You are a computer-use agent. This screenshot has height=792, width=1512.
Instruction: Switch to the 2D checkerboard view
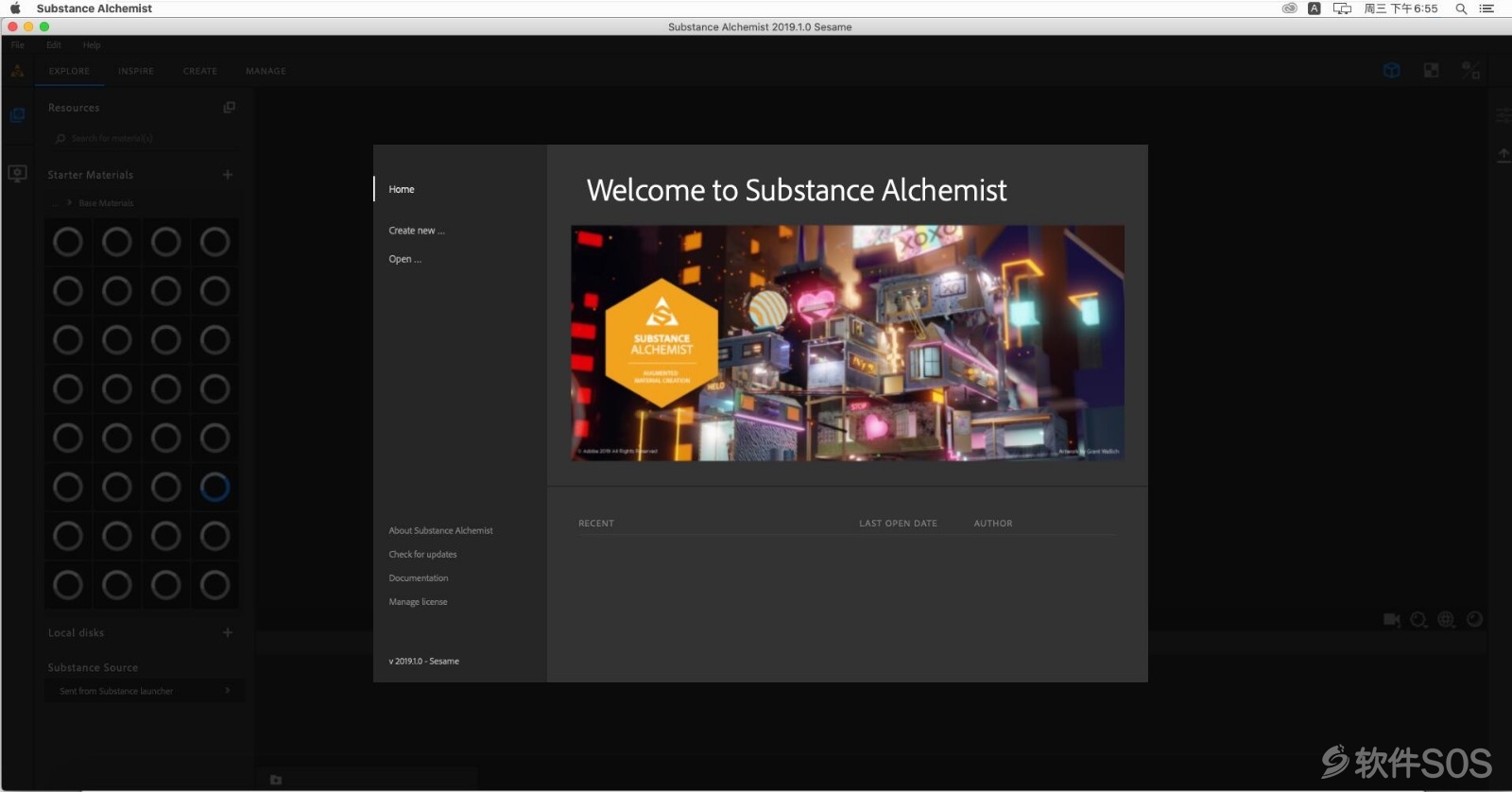click(1431, 70)
